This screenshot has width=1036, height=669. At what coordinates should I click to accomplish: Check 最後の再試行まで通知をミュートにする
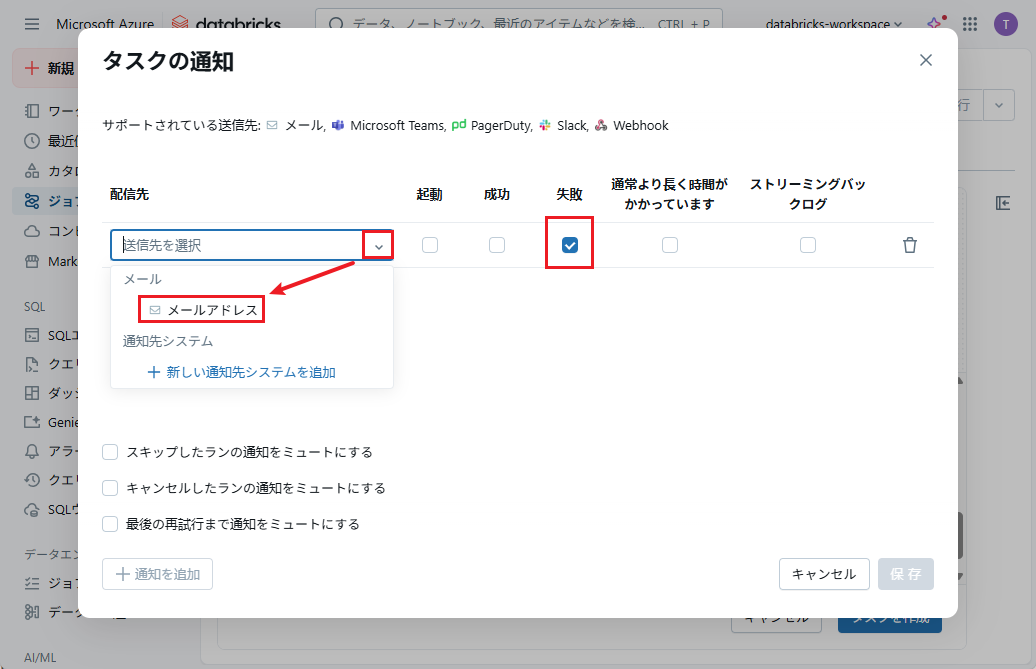pyautogui.click(x=110, y=524)
